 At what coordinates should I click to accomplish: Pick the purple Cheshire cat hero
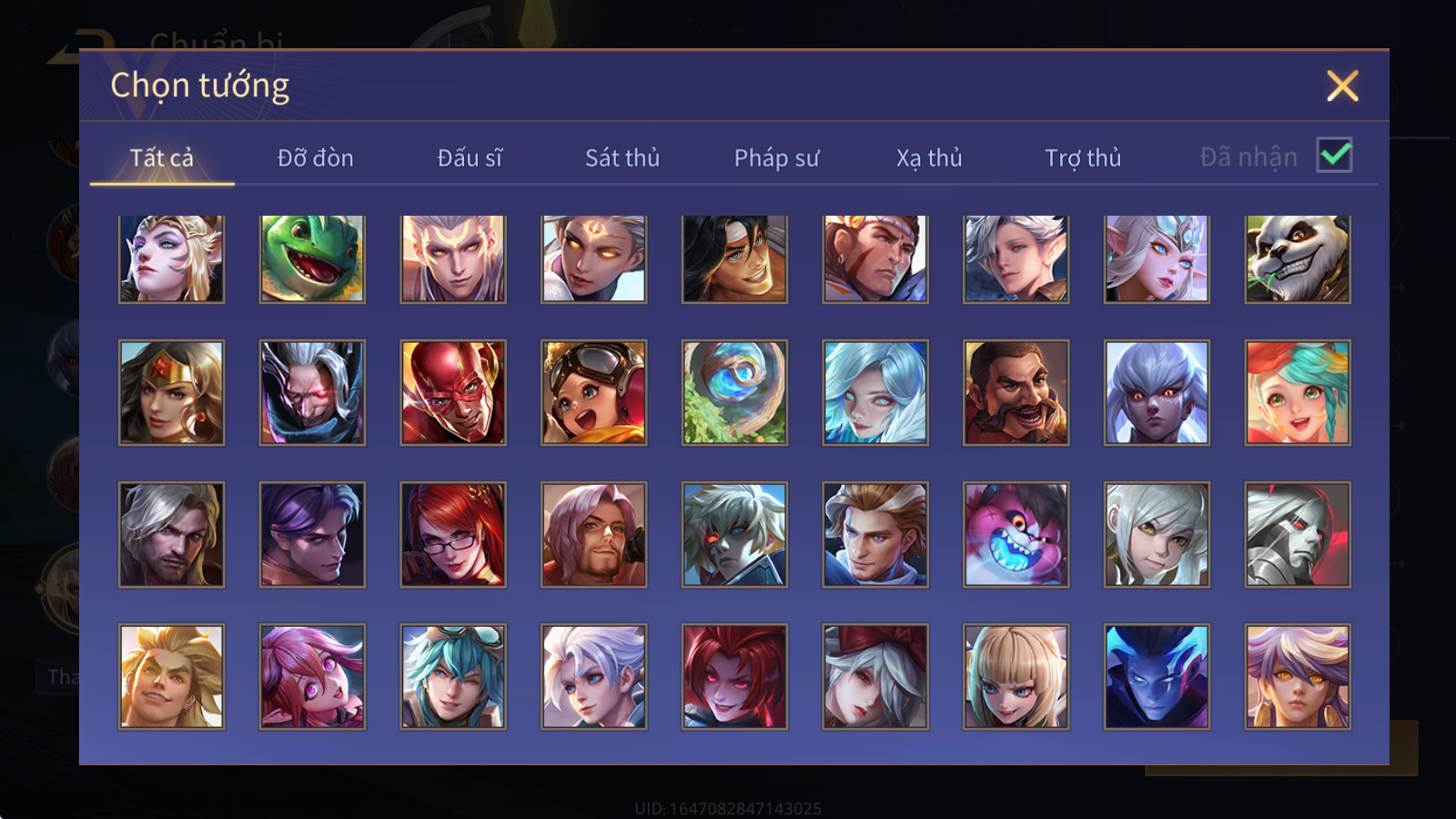[1016, 535]
